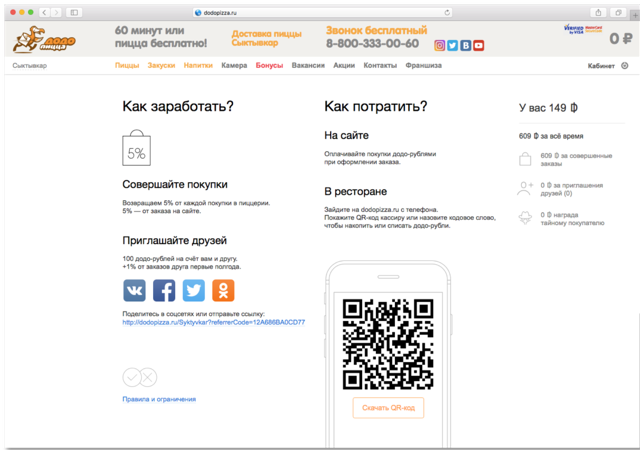Click the Приглашайте друзей heading
The image size is (640, 450).
click(174, 241)
